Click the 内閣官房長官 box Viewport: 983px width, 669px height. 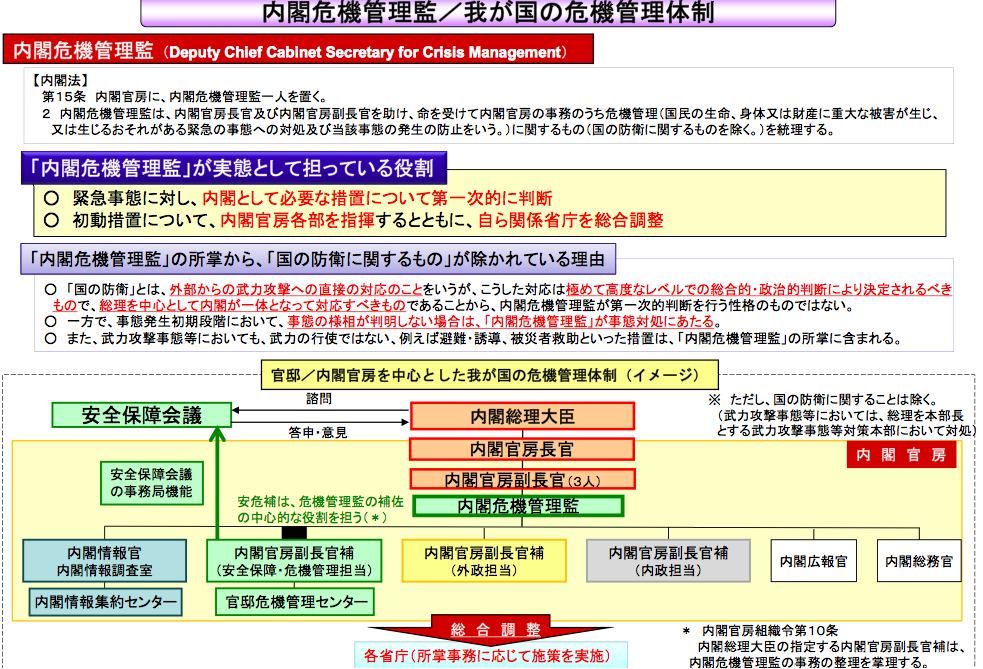(x=522, y=449)
